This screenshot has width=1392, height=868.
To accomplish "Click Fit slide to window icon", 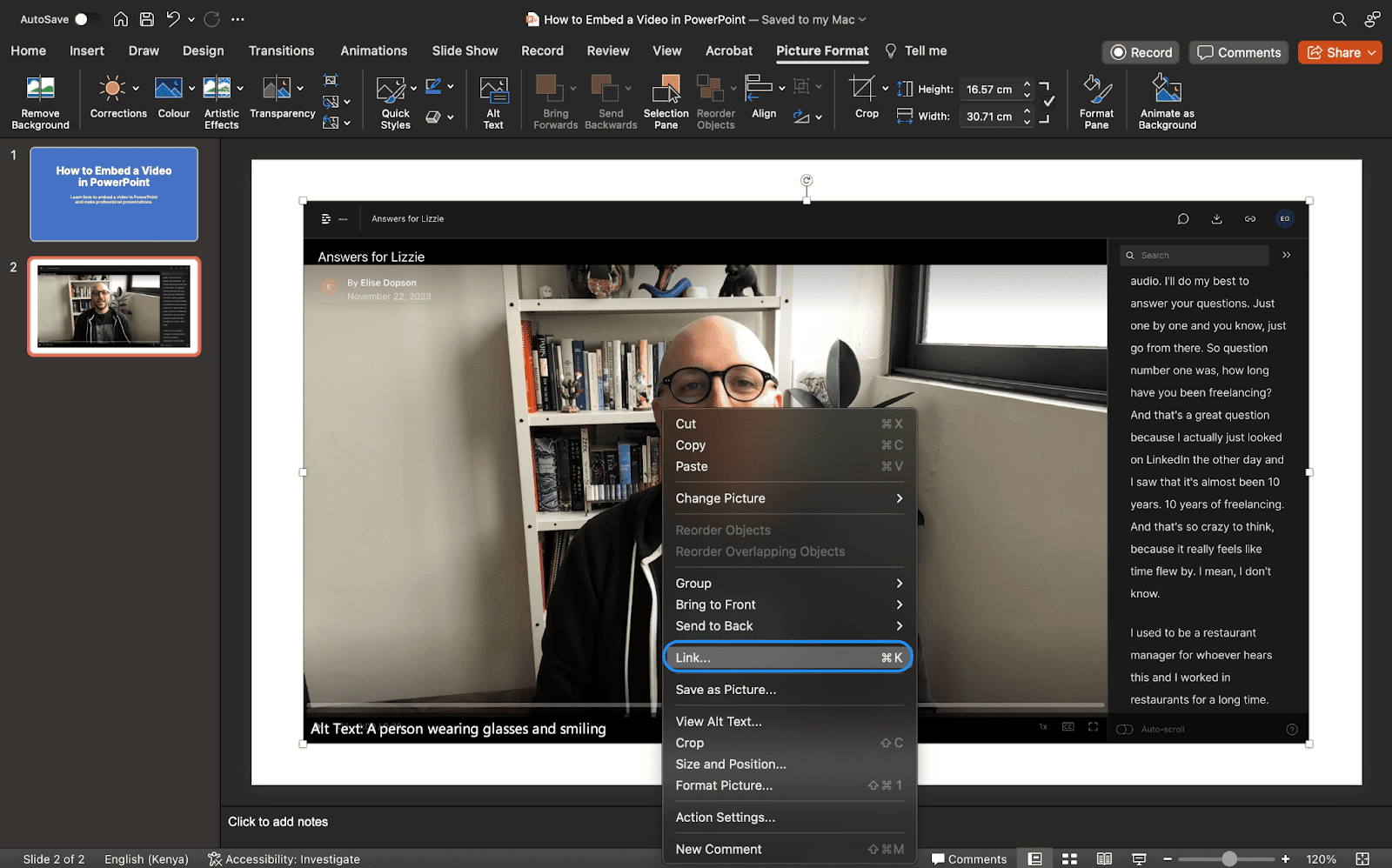I will tap(1362, 859).
